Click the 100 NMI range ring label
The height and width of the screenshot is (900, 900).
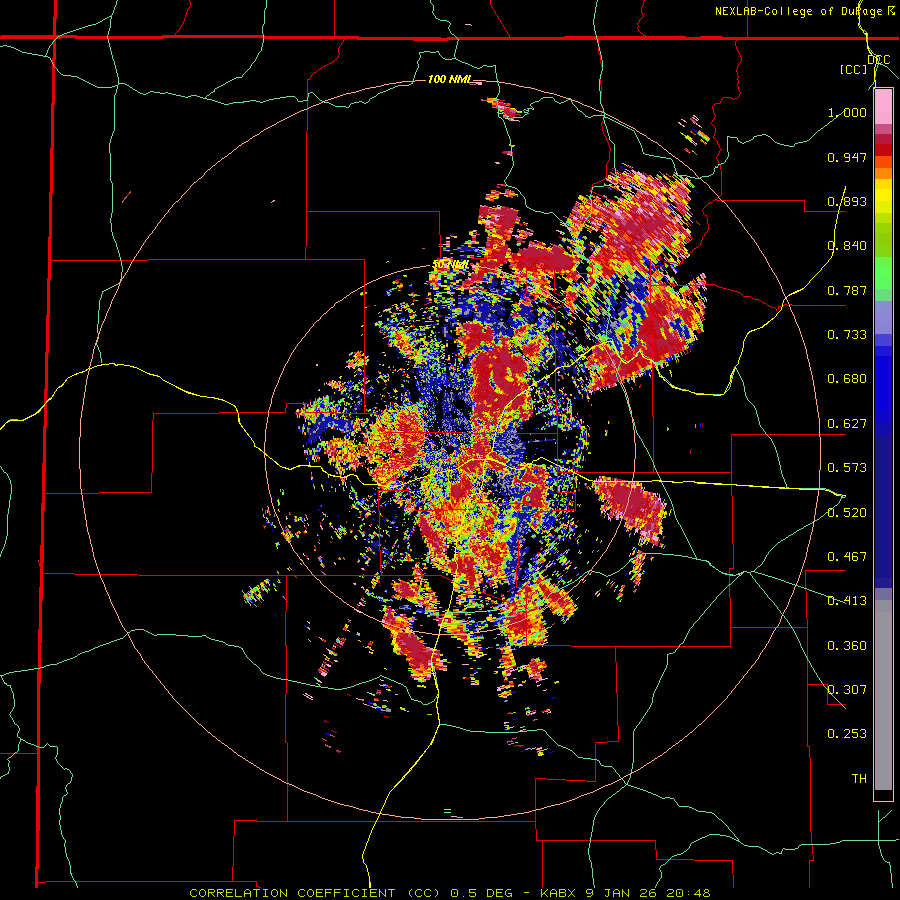(x=449, y=79)
